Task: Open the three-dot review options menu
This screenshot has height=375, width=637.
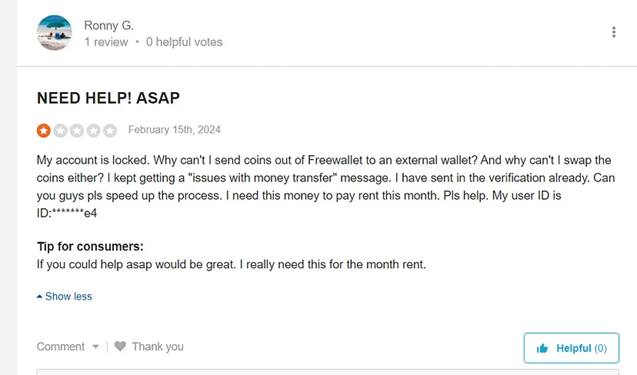Action: pos(613,32)
